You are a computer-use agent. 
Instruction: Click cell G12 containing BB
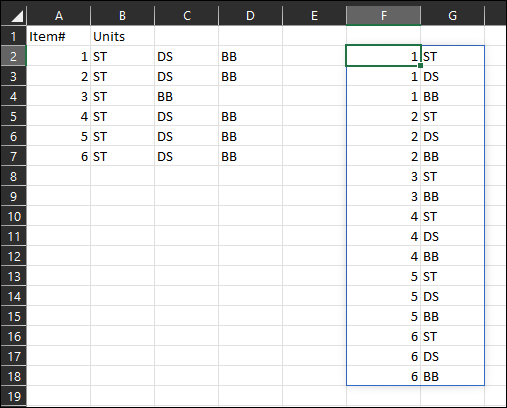pos(452,256)
